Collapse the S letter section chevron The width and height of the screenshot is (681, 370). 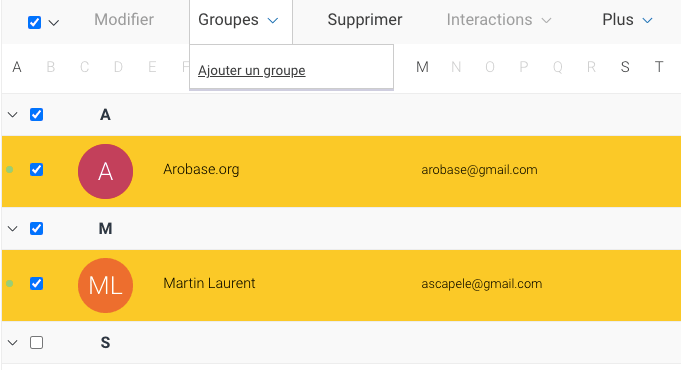click(13, 343)
